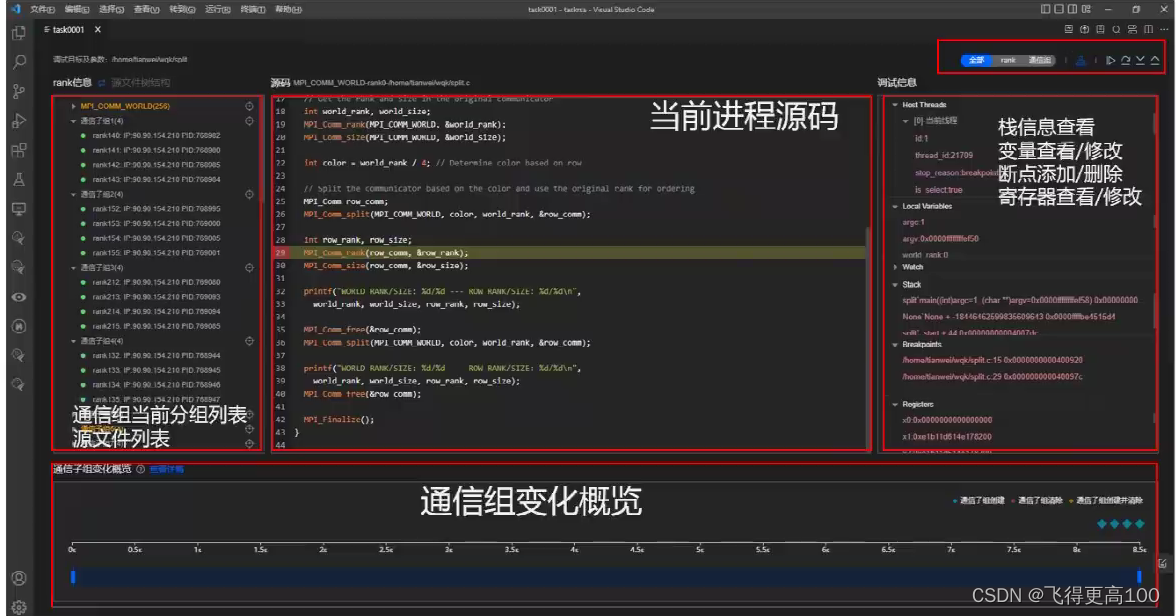Open the Accounts icon in activity bar
The image size is (1176, 616).
[19, 578]
